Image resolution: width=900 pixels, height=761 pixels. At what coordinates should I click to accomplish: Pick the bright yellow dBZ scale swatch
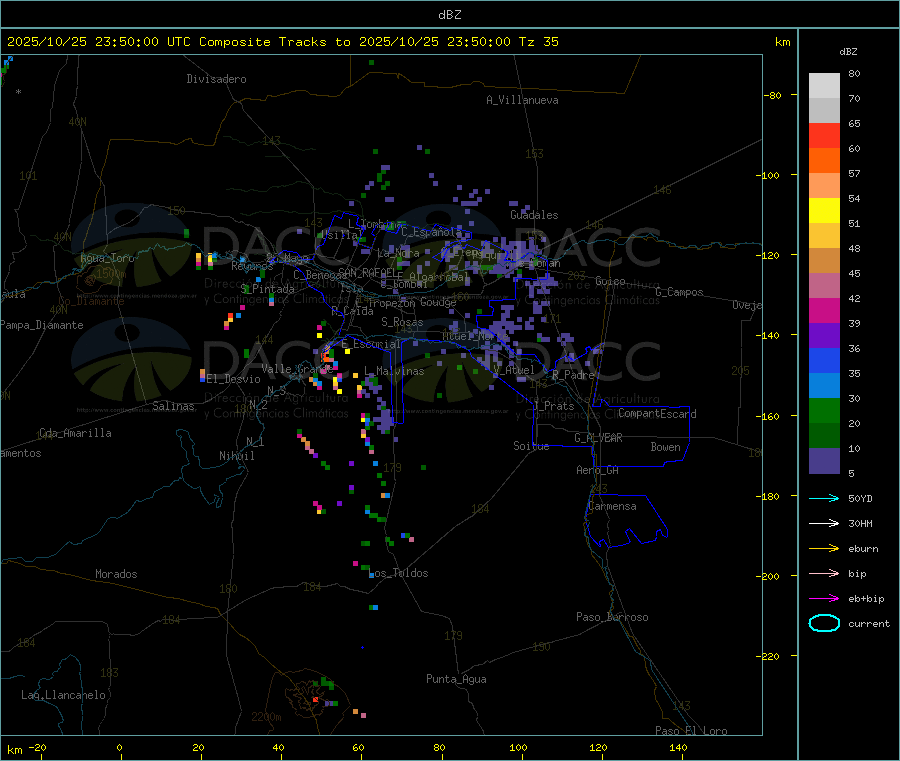824,210
